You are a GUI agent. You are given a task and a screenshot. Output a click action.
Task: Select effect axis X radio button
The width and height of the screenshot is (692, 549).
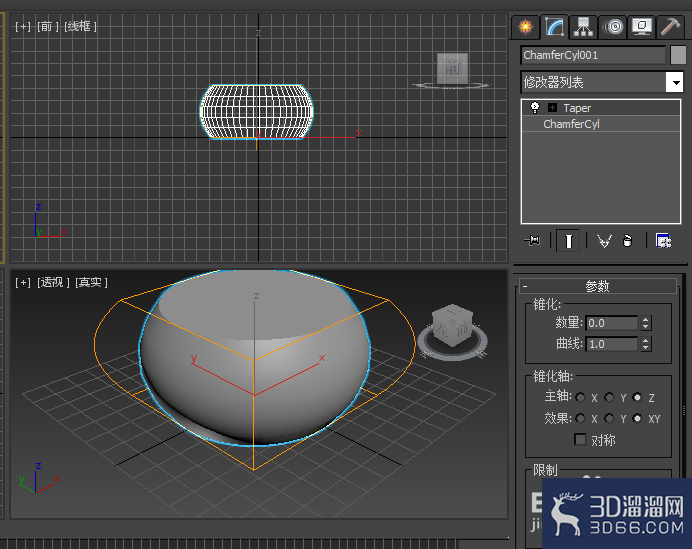coord(580,418)
